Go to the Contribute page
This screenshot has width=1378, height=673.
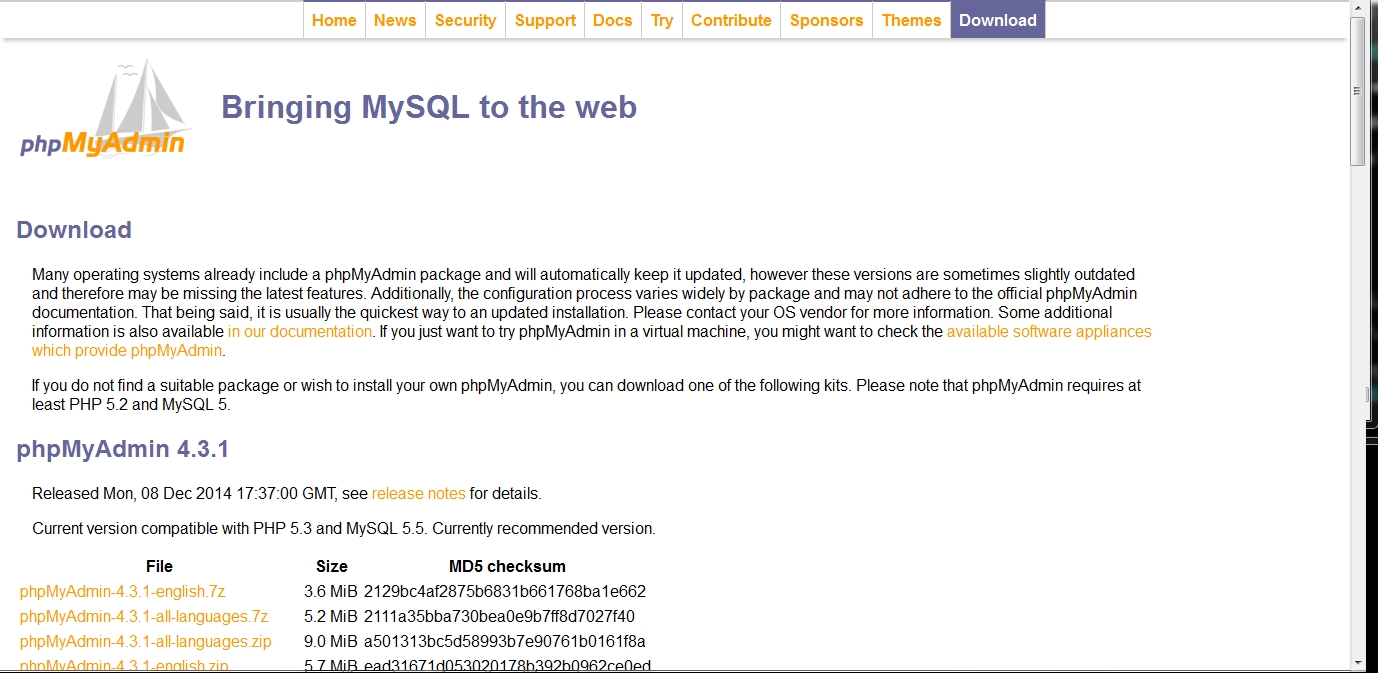(x=731, y=20)
